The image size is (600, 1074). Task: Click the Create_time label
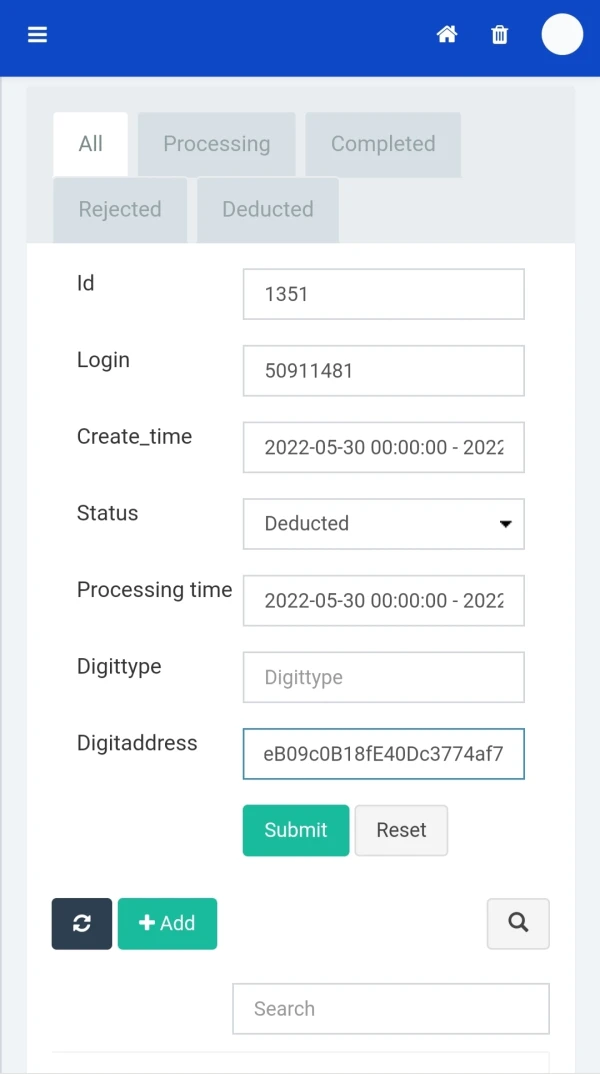coord(134,437)
